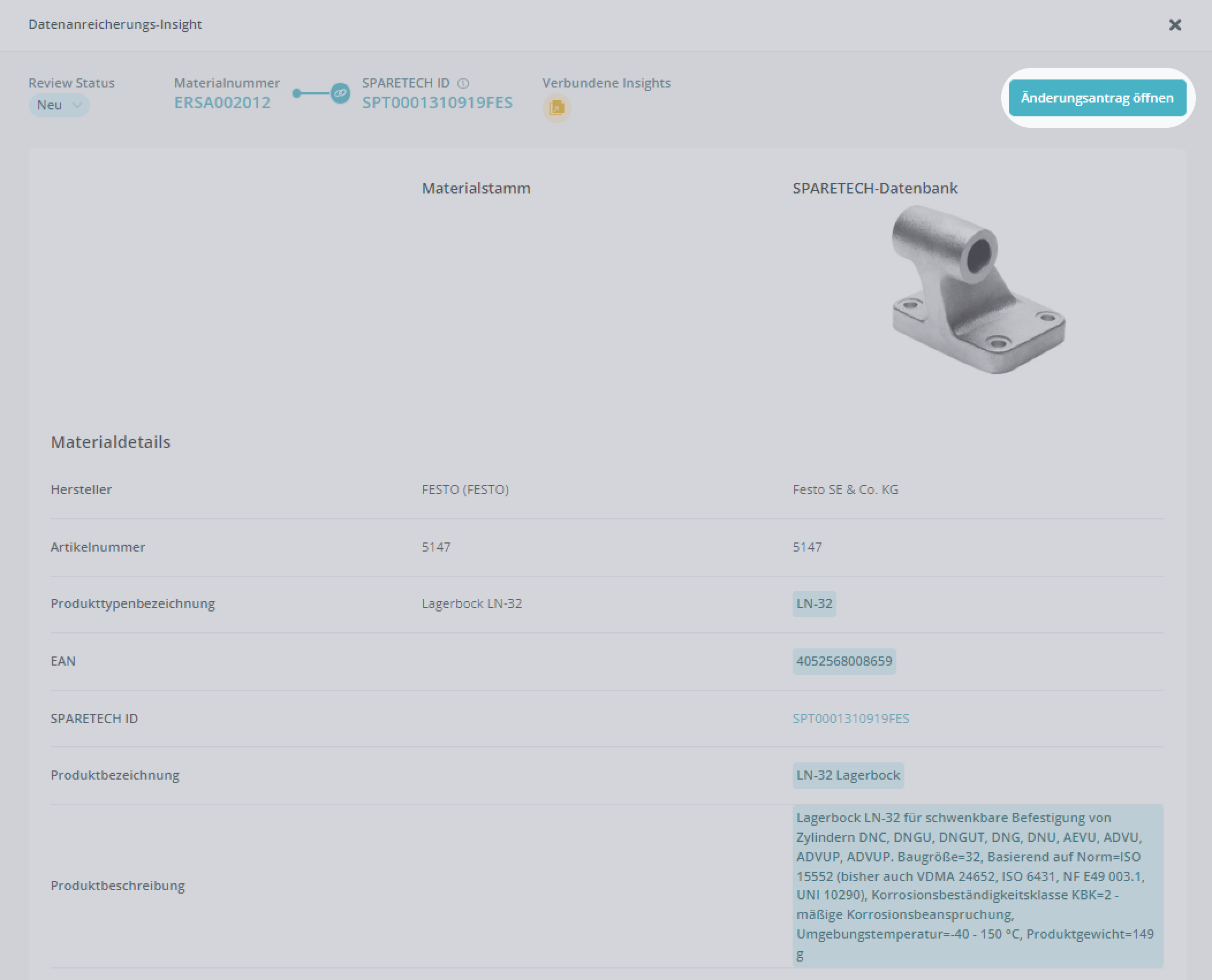
Task: Close the Datenanreicherungs-Insight dialog
Action: (1175, 25)
